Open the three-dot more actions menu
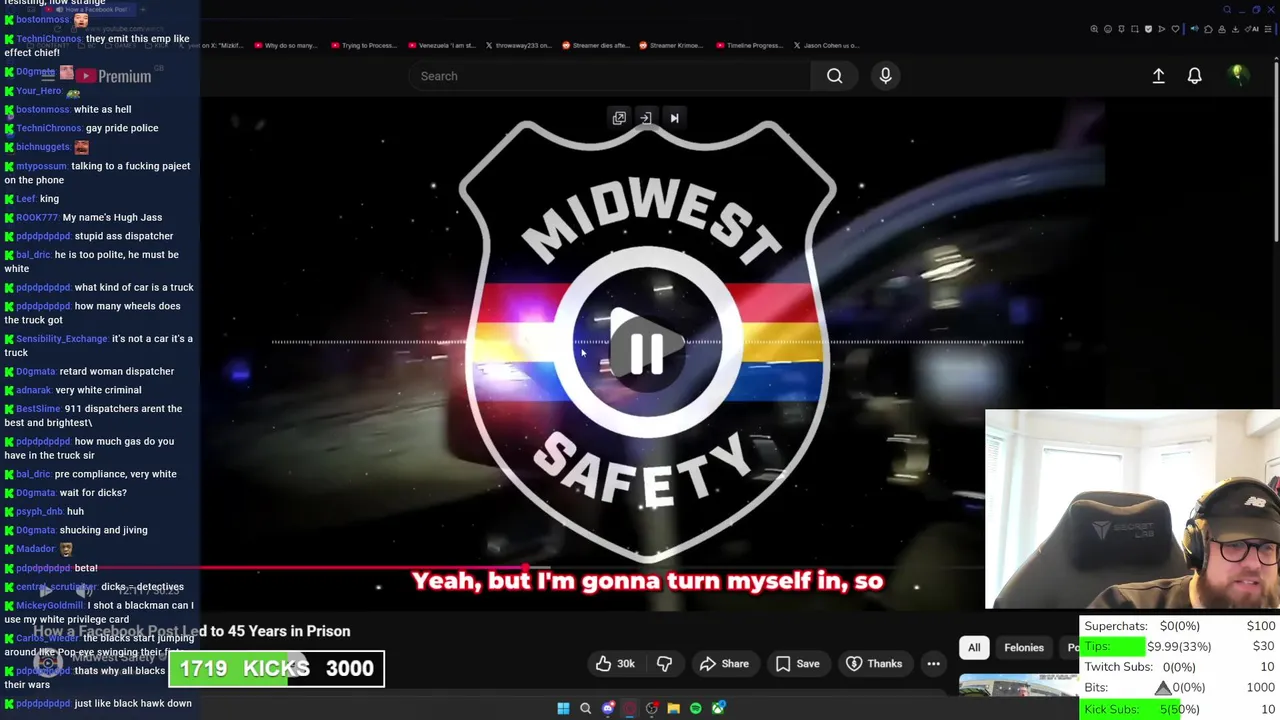 [933, 664]
